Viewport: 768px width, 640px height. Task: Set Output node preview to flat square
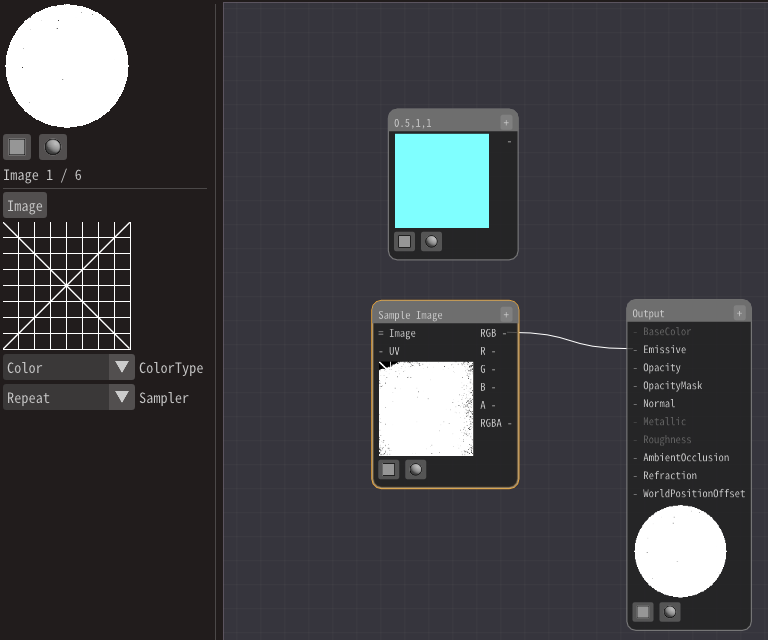coord(643,611)
